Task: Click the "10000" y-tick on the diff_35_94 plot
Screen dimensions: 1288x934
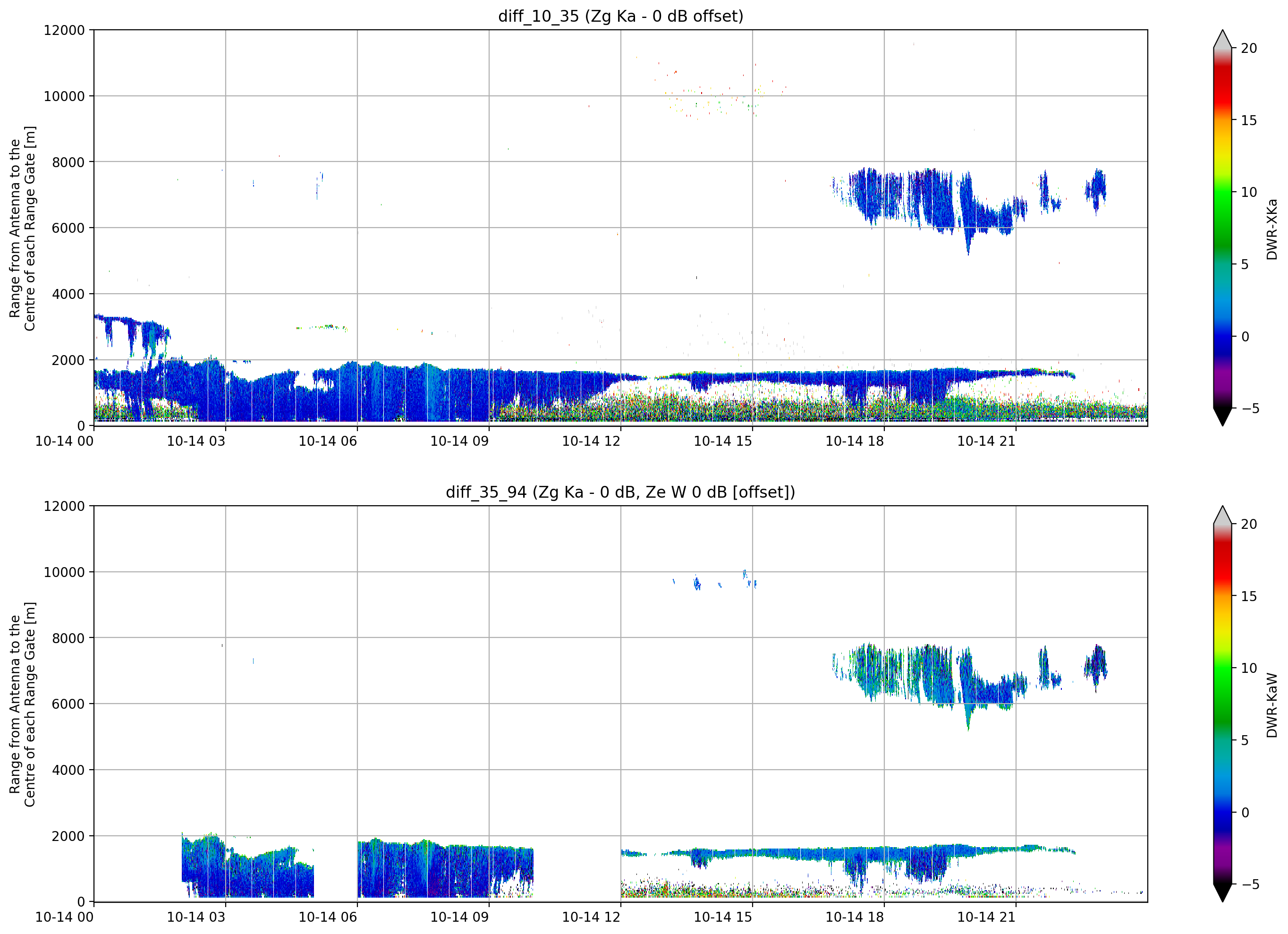Action: click(x=64, y=573)
